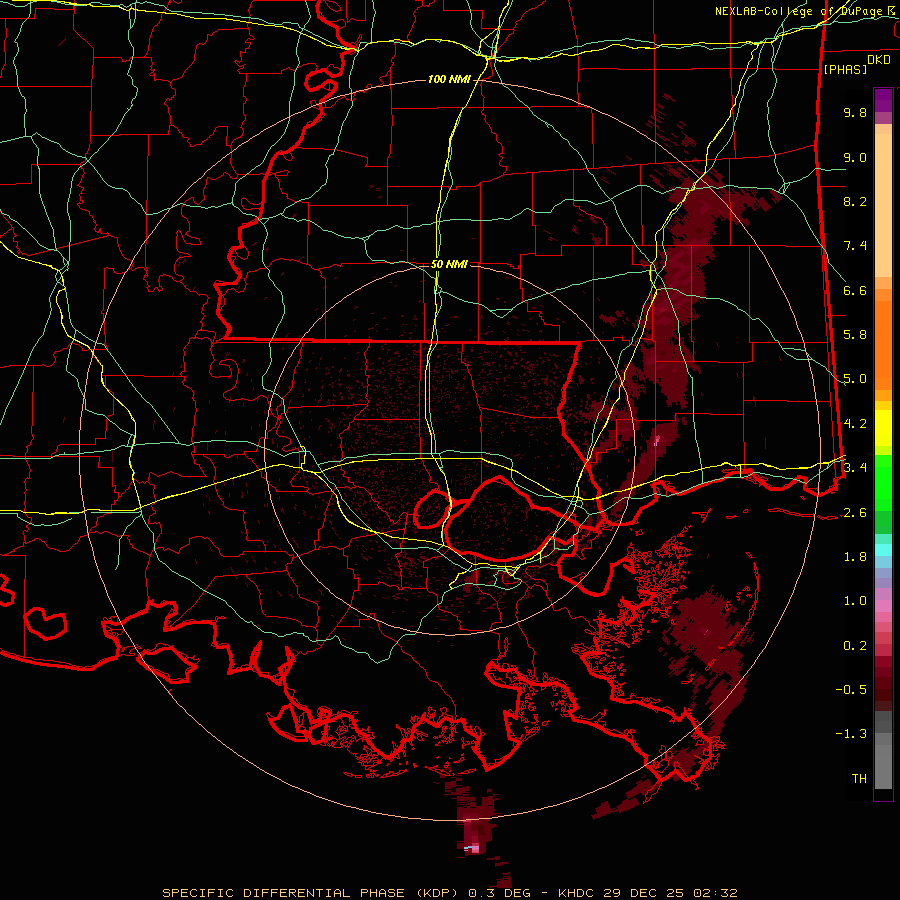
Task: Select the 50 NMI range ring label
Action: click(x=449, y=264)
